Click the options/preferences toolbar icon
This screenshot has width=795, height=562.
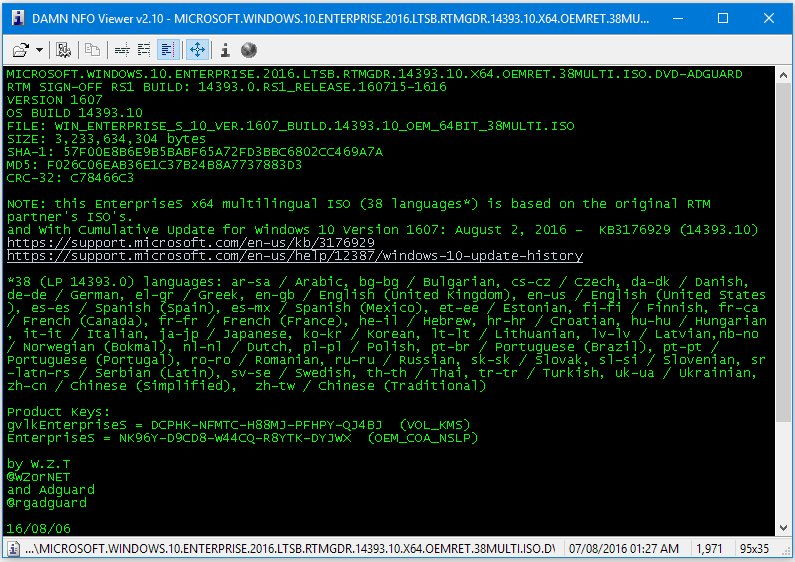point(64,50)
